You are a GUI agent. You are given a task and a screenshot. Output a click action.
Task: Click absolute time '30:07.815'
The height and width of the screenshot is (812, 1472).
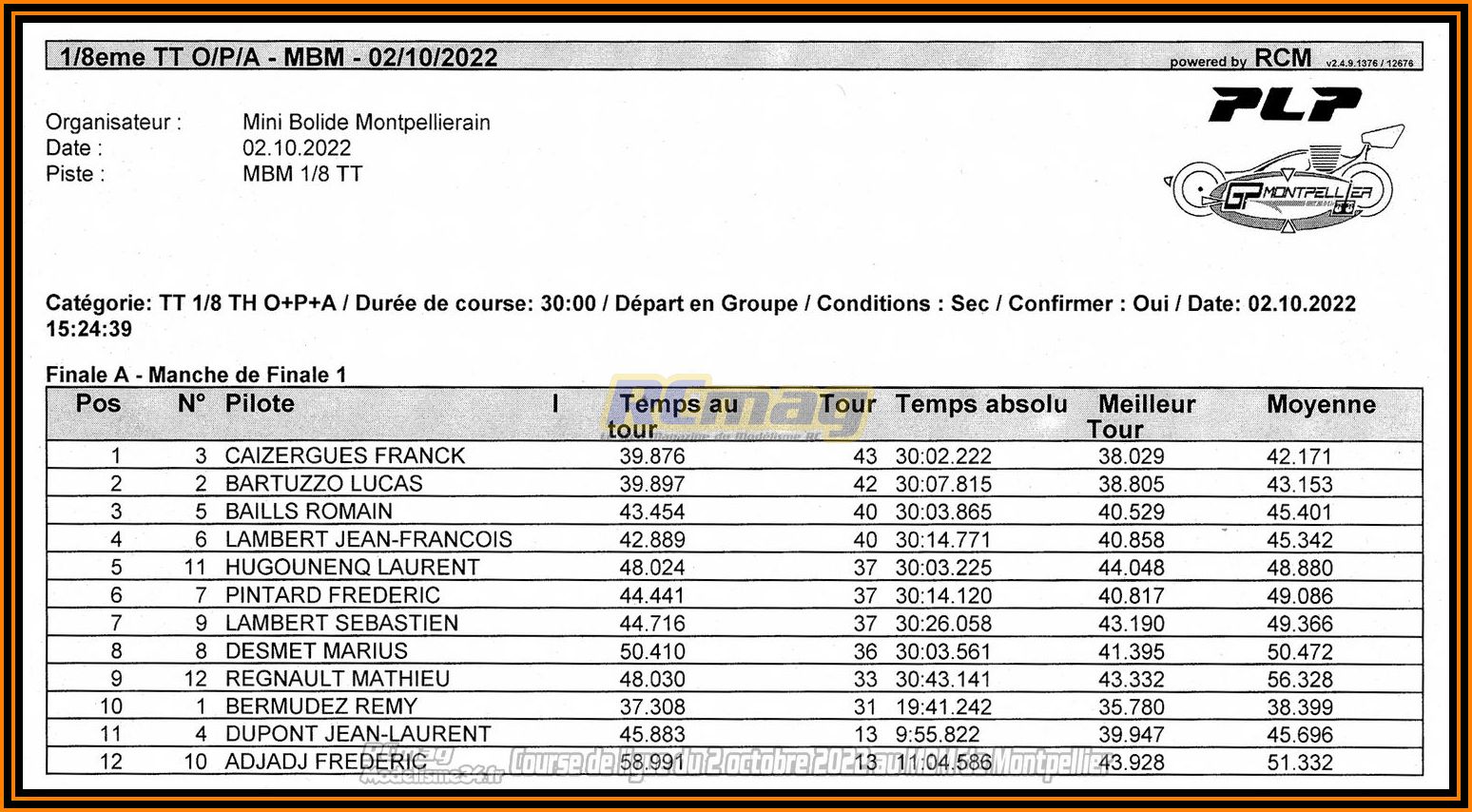point(943,484)
